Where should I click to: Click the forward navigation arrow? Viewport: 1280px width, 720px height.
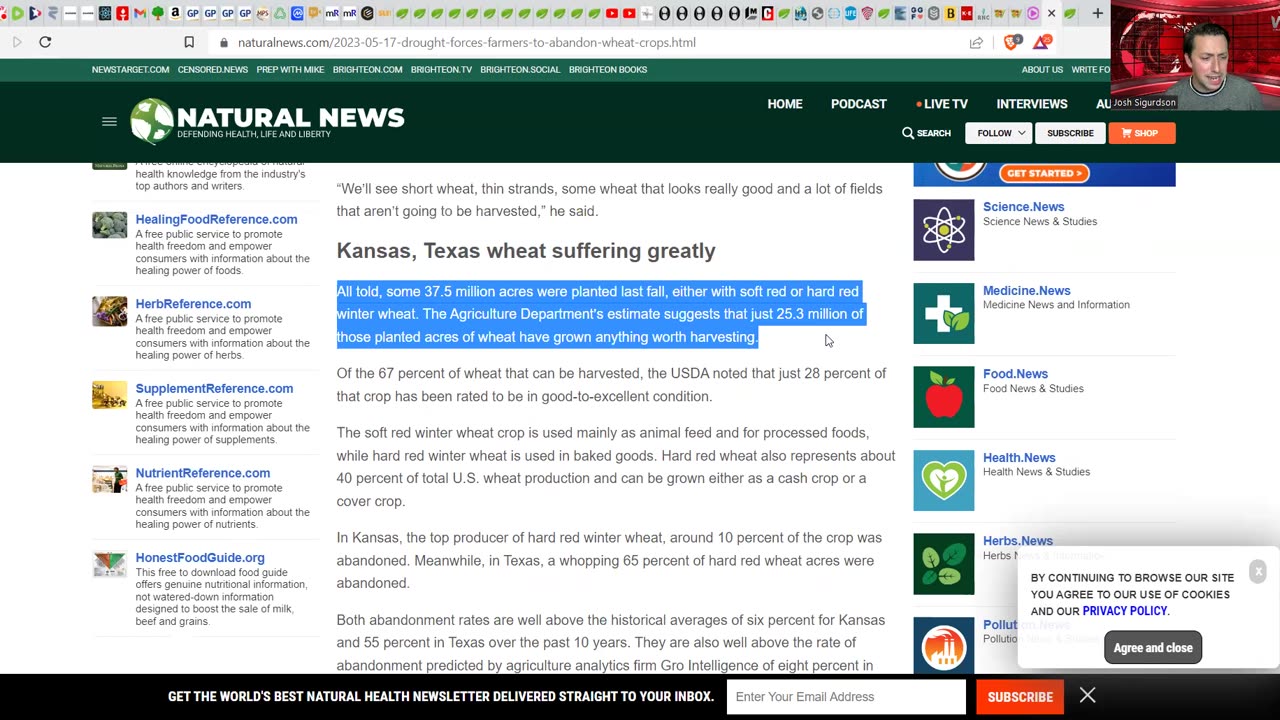pos(17,42)
